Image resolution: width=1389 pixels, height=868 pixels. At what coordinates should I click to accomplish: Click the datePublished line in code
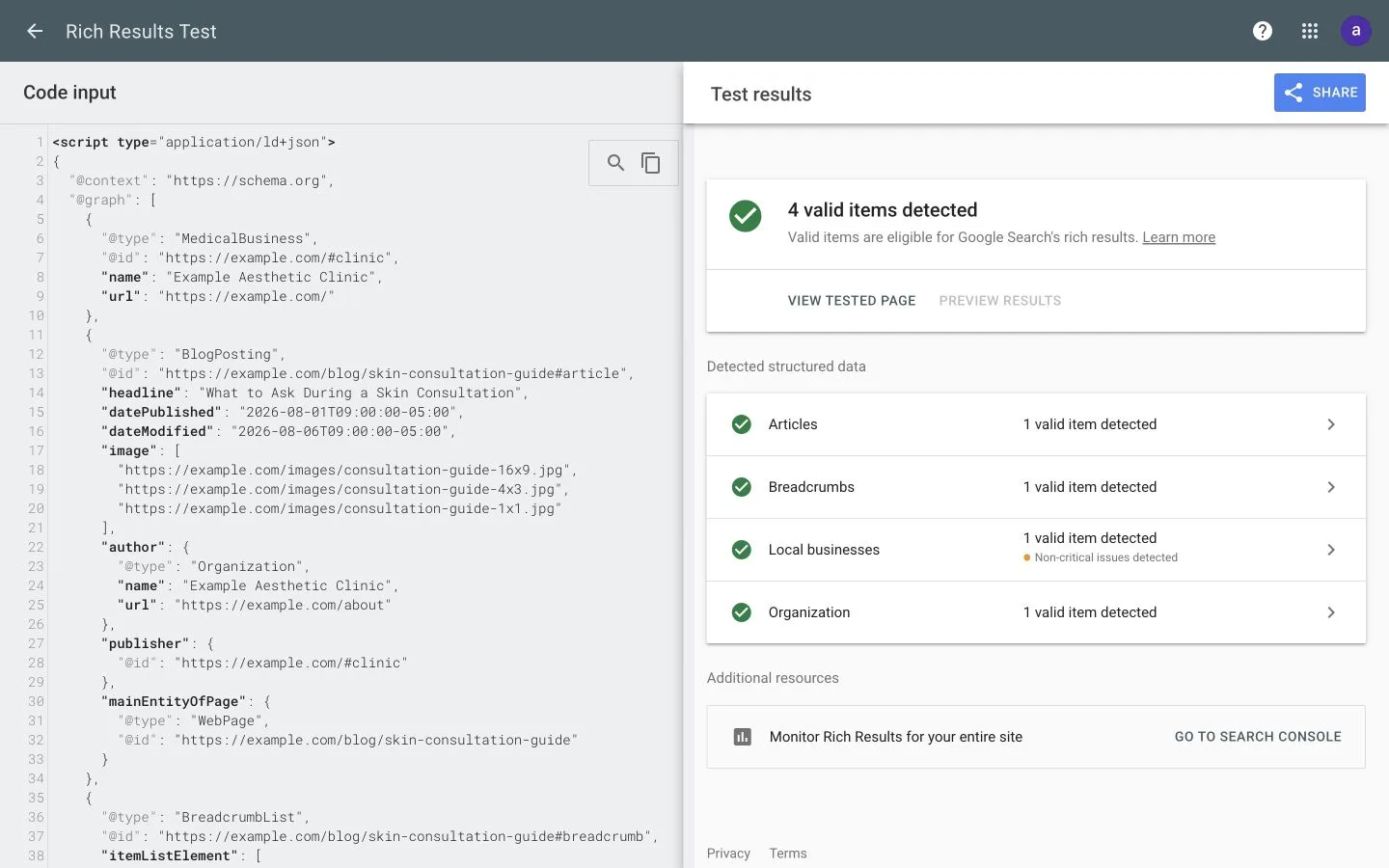(282, 412)
